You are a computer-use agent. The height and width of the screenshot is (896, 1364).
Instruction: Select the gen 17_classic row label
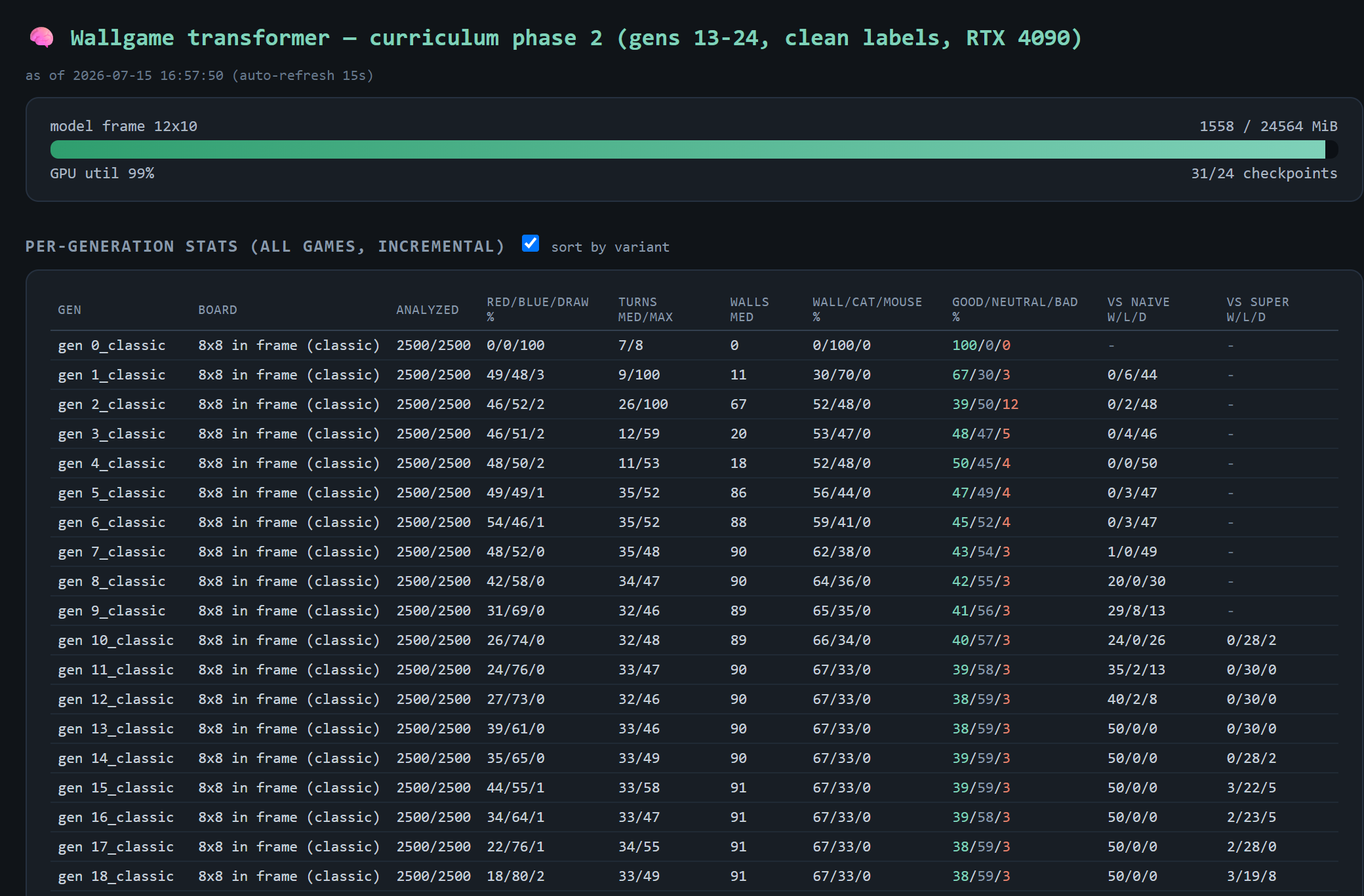(116, 847)
